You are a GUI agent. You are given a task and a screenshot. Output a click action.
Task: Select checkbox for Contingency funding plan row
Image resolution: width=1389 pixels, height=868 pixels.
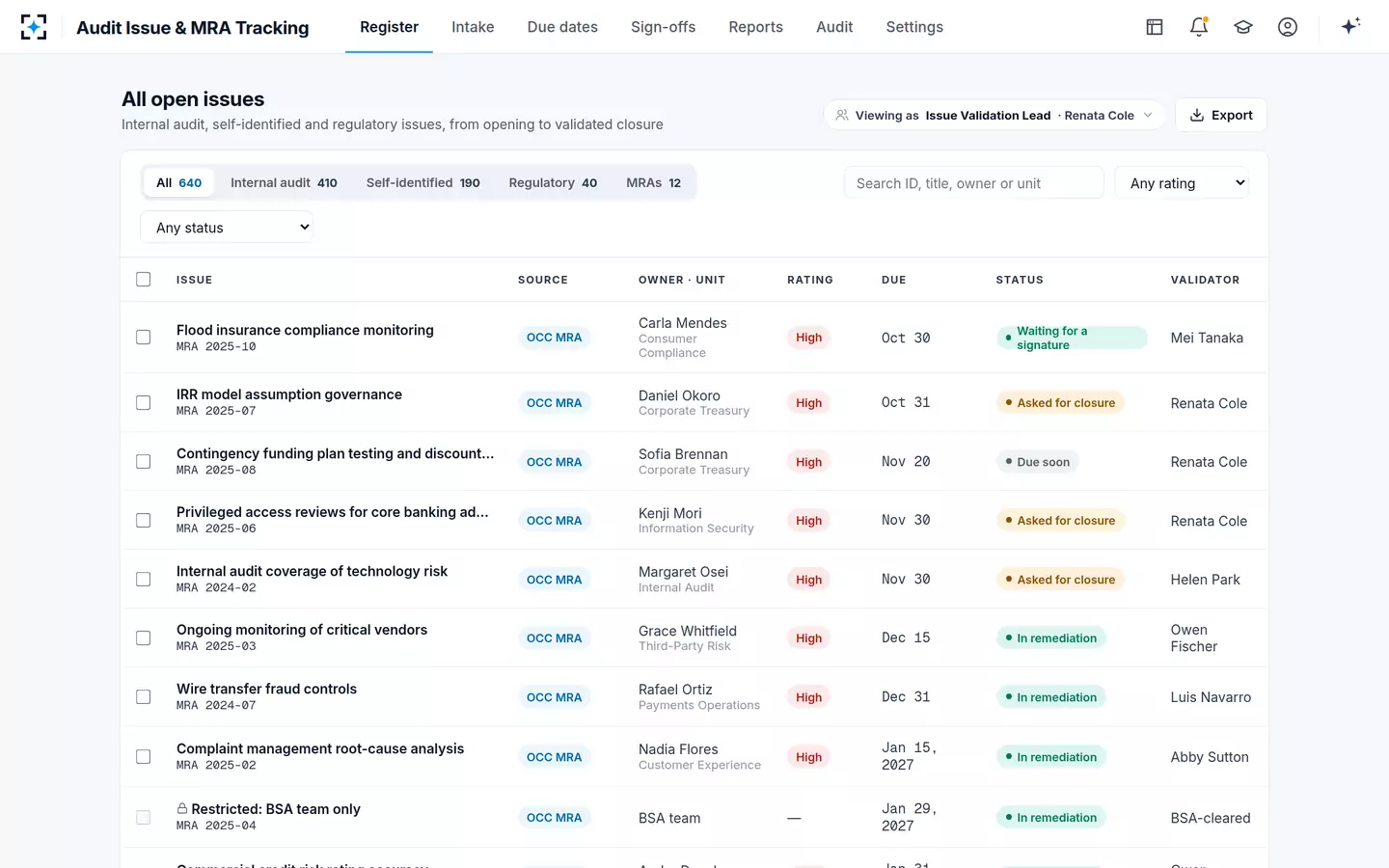coord(144,462)
